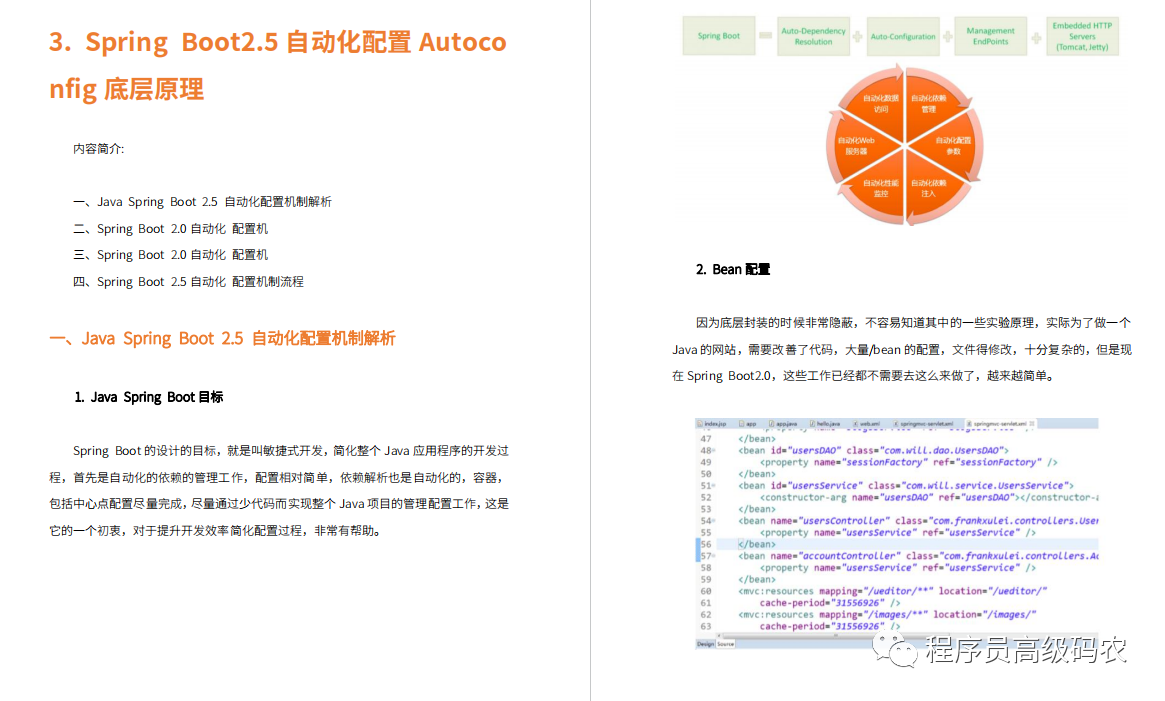The image size is (1165, 701).
Task: Click code line 63 cache-period="31556926"
Action: (830, 627)
